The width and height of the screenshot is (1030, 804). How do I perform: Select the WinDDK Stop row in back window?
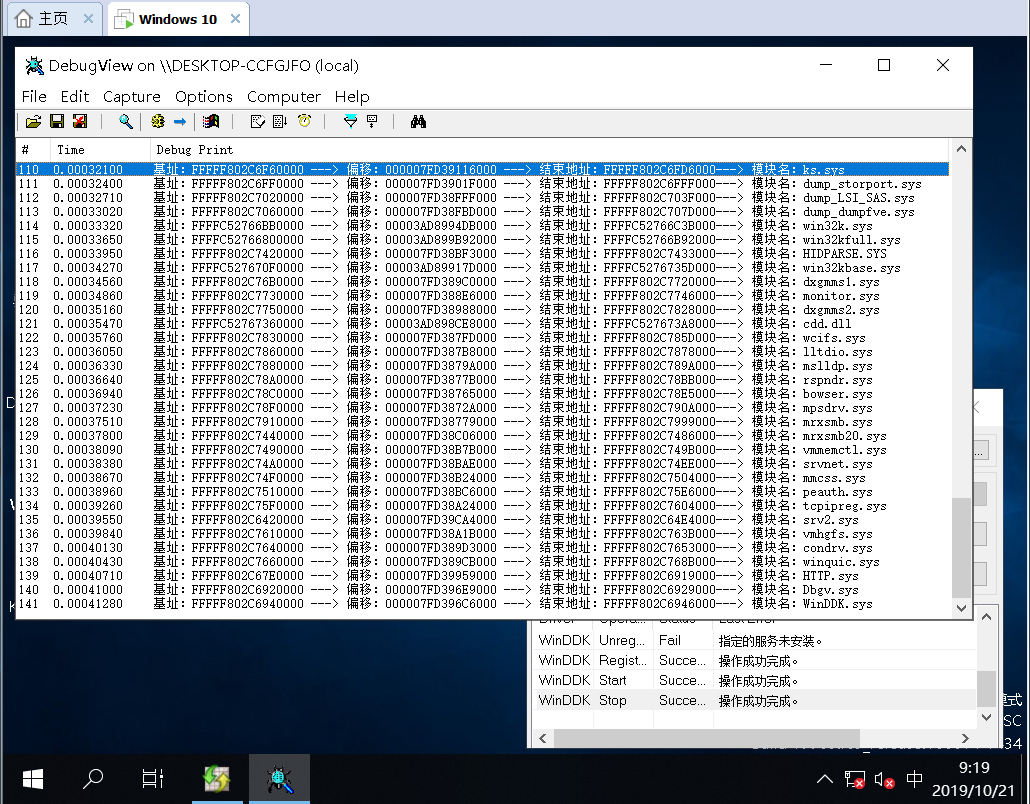point(754,700)
